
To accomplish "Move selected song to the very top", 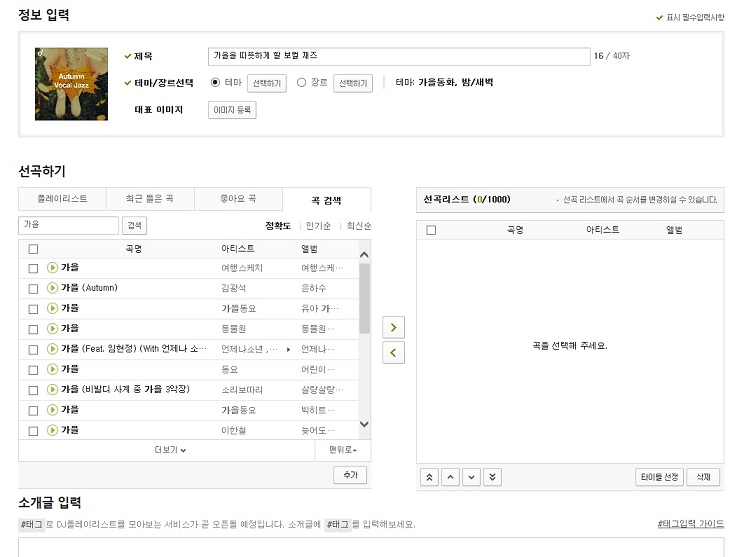I will (x=430, y=477).
